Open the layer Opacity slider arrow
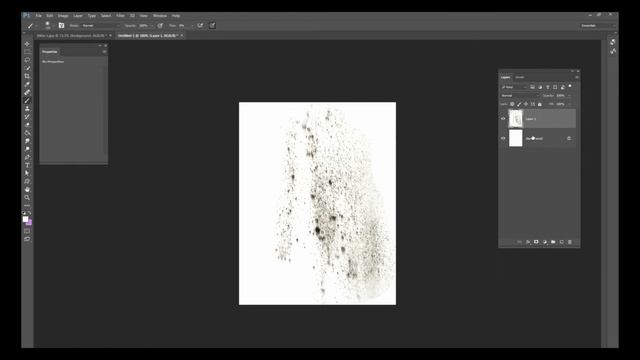 pyautogui.click(x=570, y=96)
